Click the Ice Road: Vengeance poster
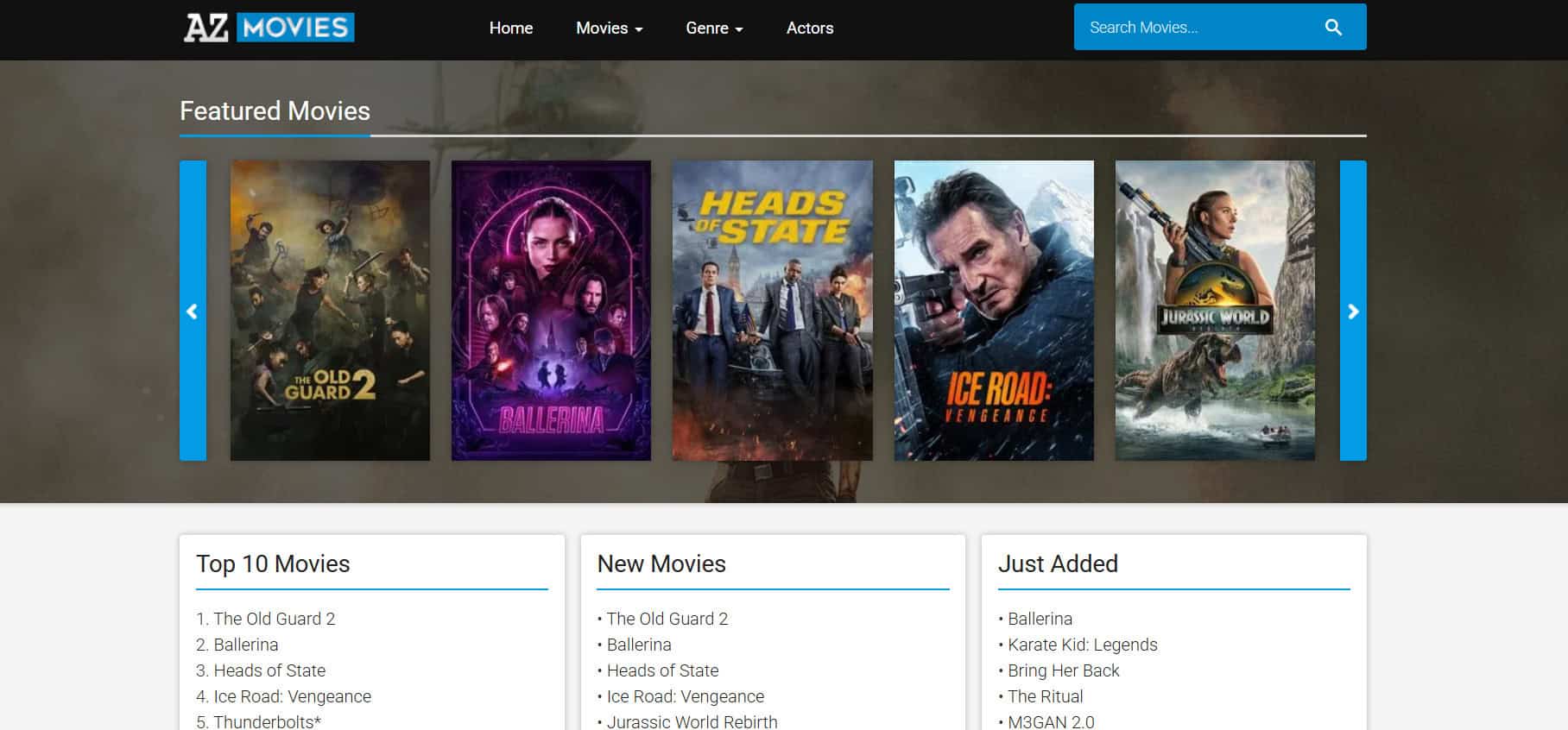The image size is (1568, 730). [x=994, y=311]
